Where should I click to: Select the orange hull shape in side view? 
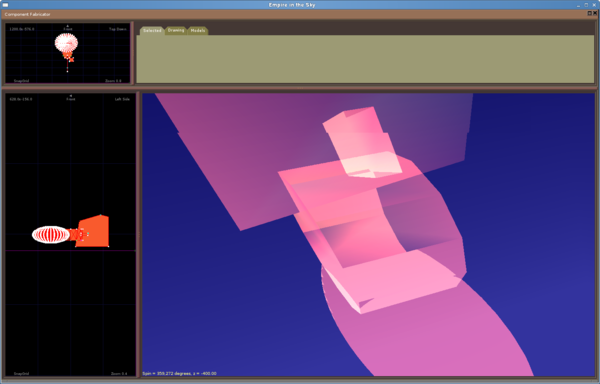click(x=95, y=231)
